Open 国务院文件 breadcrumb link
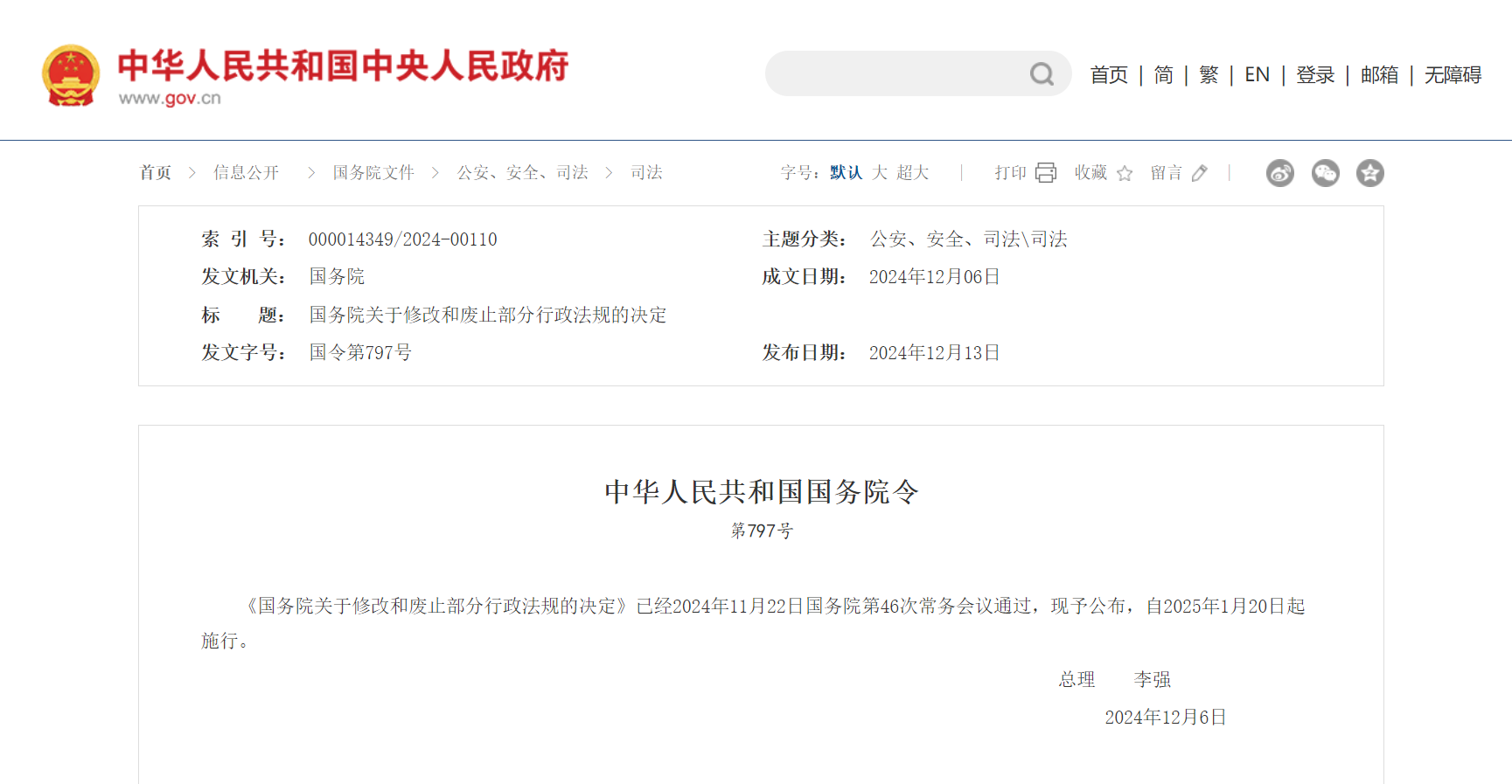Viewport: 1512px width, 784px height. click(x=373, y=173)
